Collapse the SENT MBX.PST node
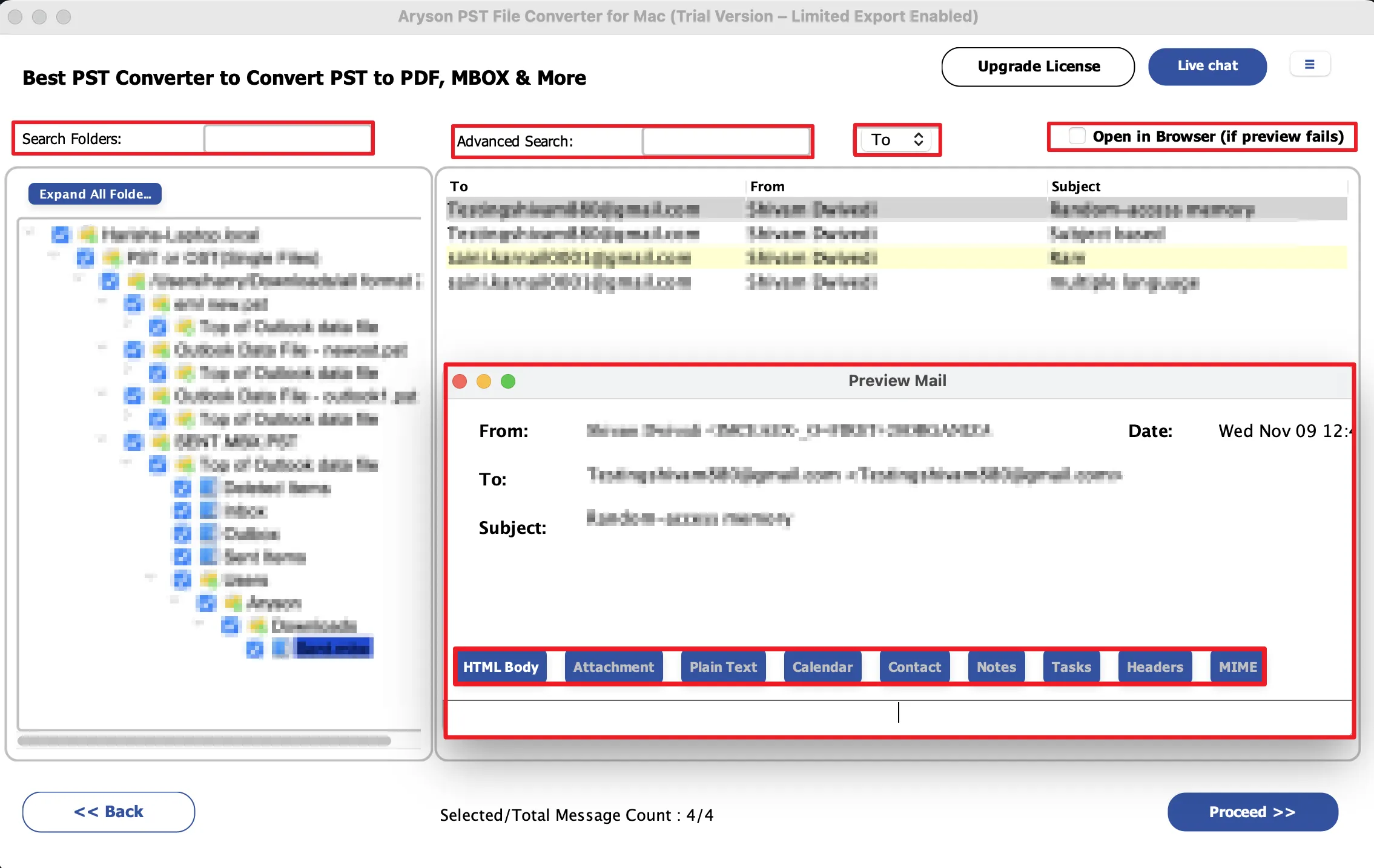The width and height of the screenshot is (1374, 868). coord(102,439)
